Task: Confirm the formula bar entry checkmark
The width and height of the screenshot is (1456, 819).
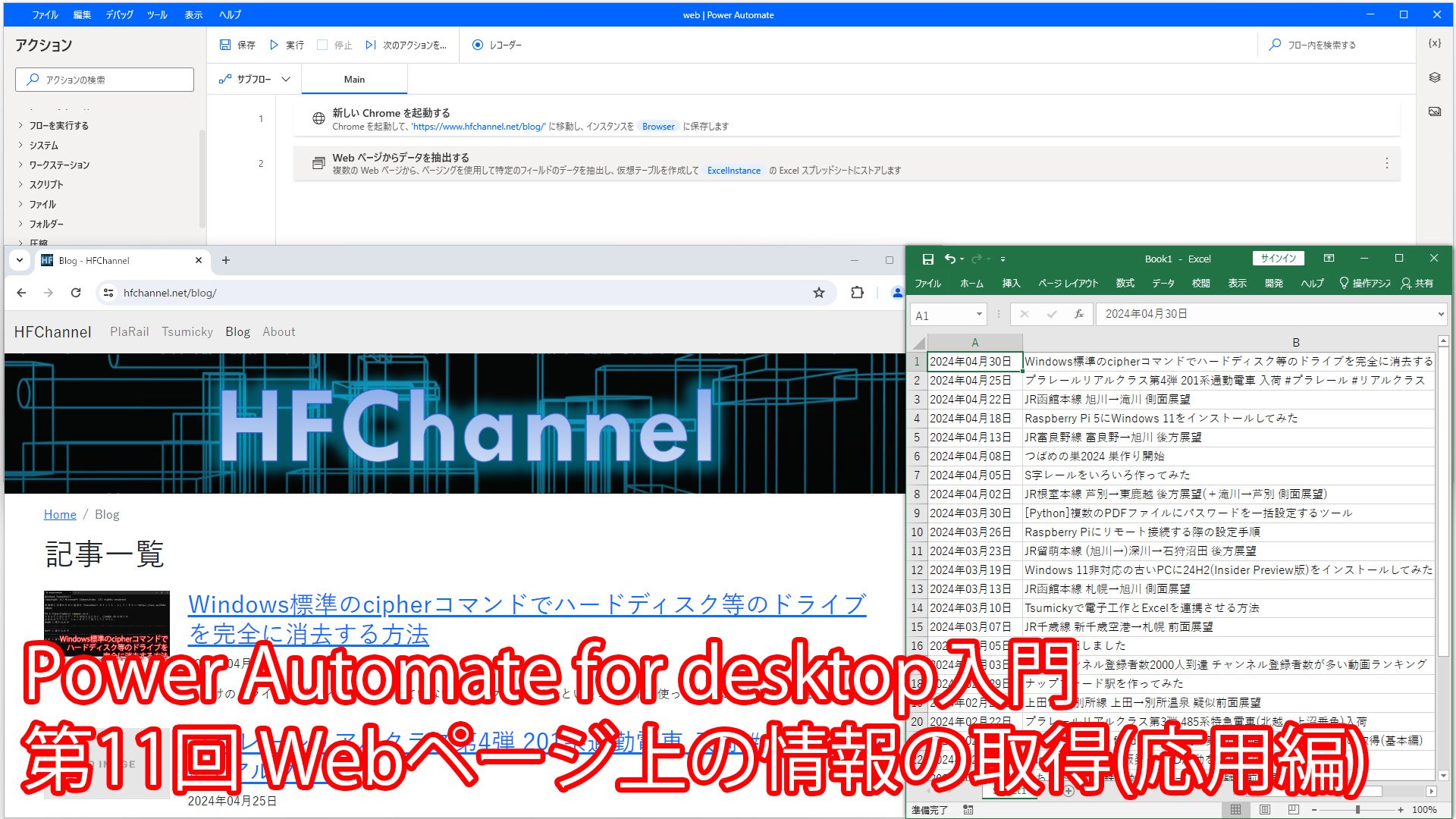Action: pos(1052,314)
